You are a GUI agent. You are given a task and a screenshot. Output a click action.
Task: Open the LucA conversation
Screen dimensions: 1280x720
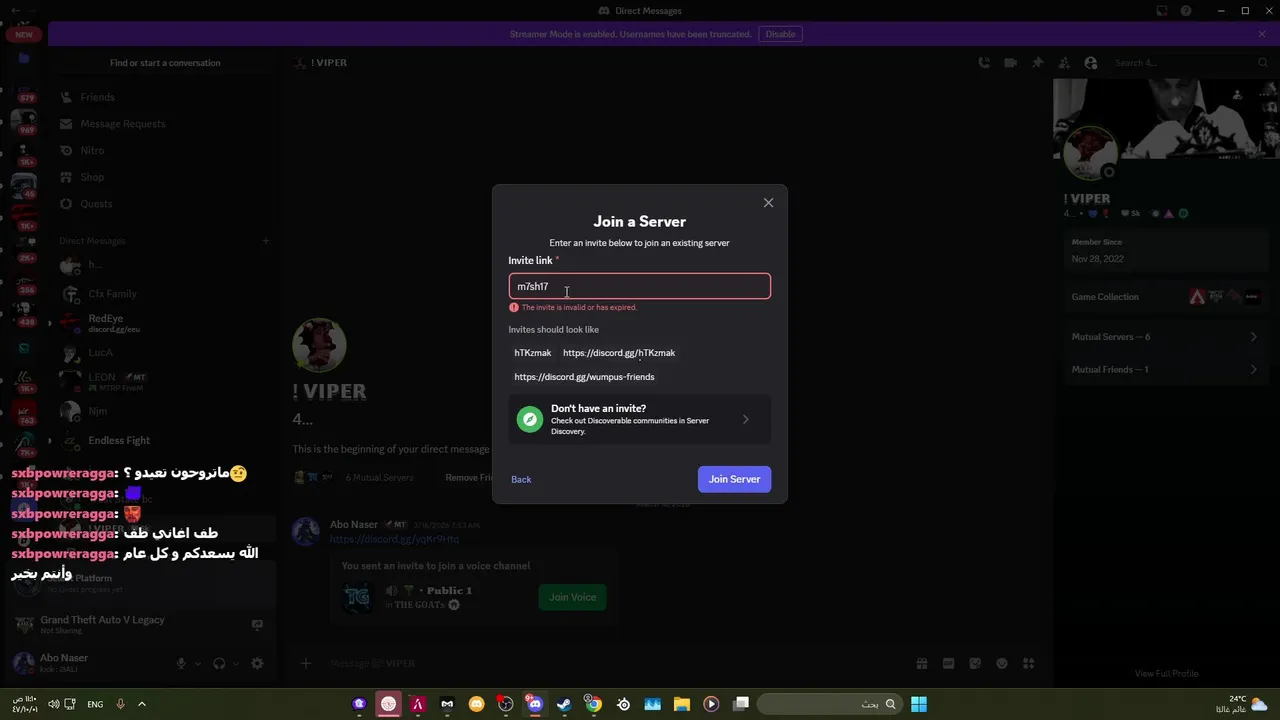click(165, 353)
